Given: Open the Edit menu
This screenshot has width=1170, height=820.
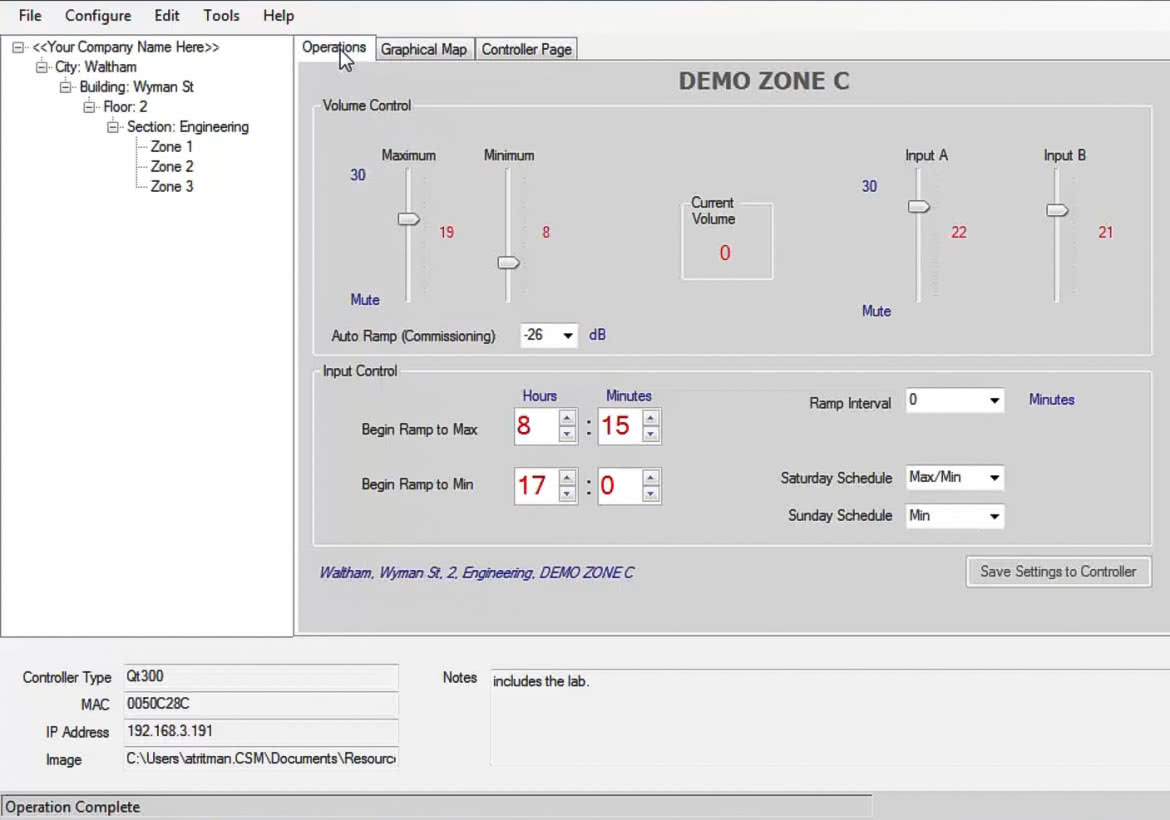Looking at the screenshot, I should coord(166,16).
